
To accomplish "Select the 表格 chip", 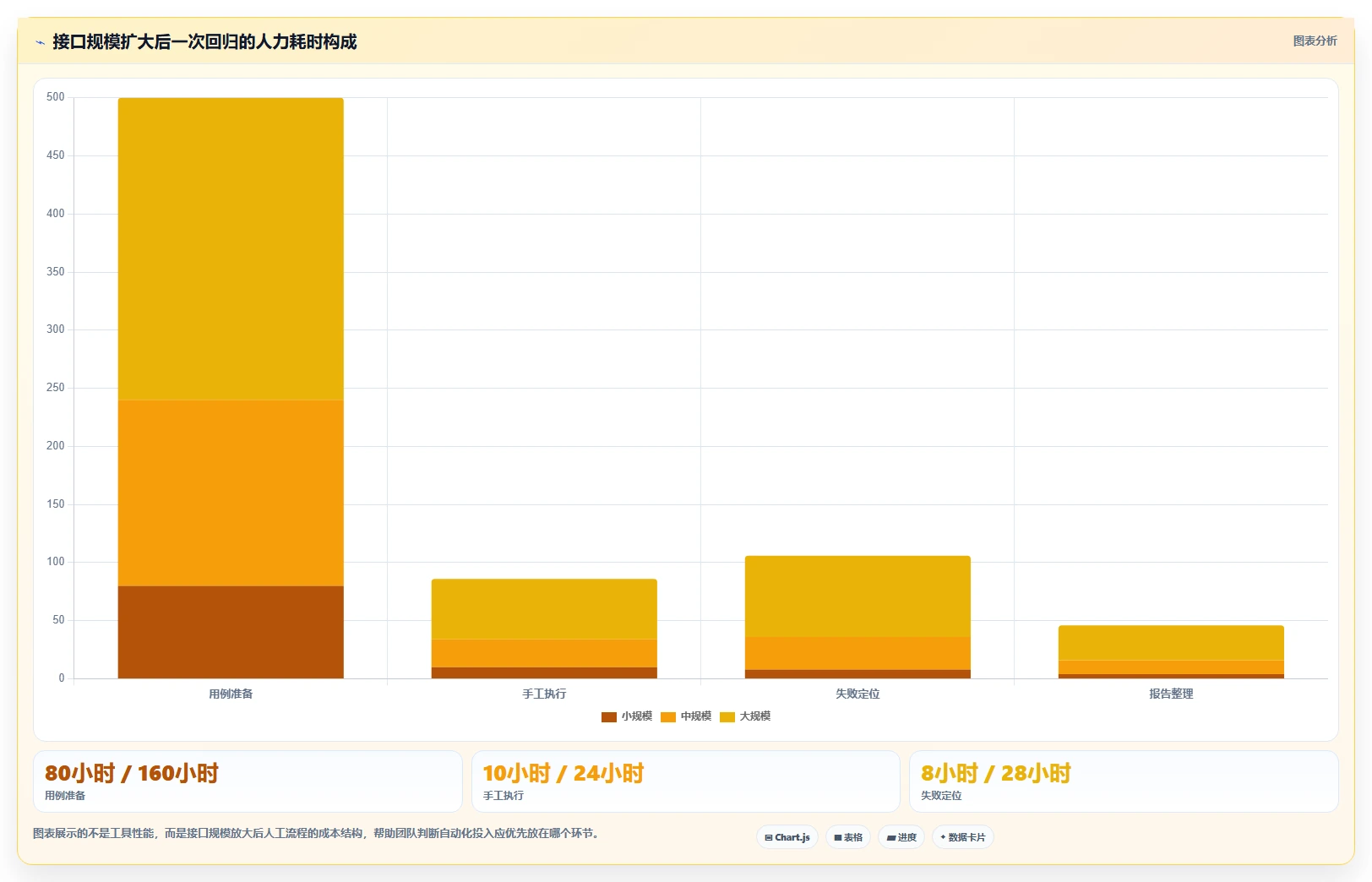I will click(x=848, y=837).
